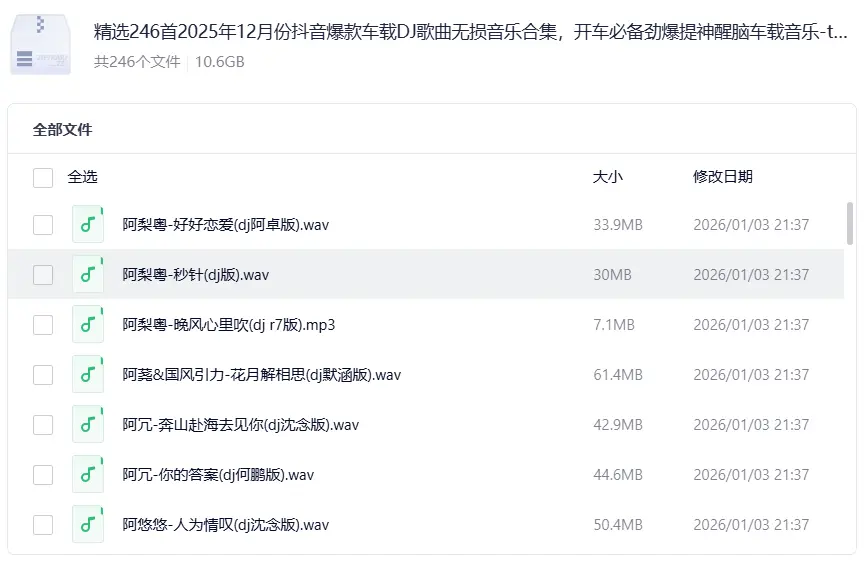Click music icon for 阿悠悠-人为情叹(dj沈念版).wav

point(88,524)
